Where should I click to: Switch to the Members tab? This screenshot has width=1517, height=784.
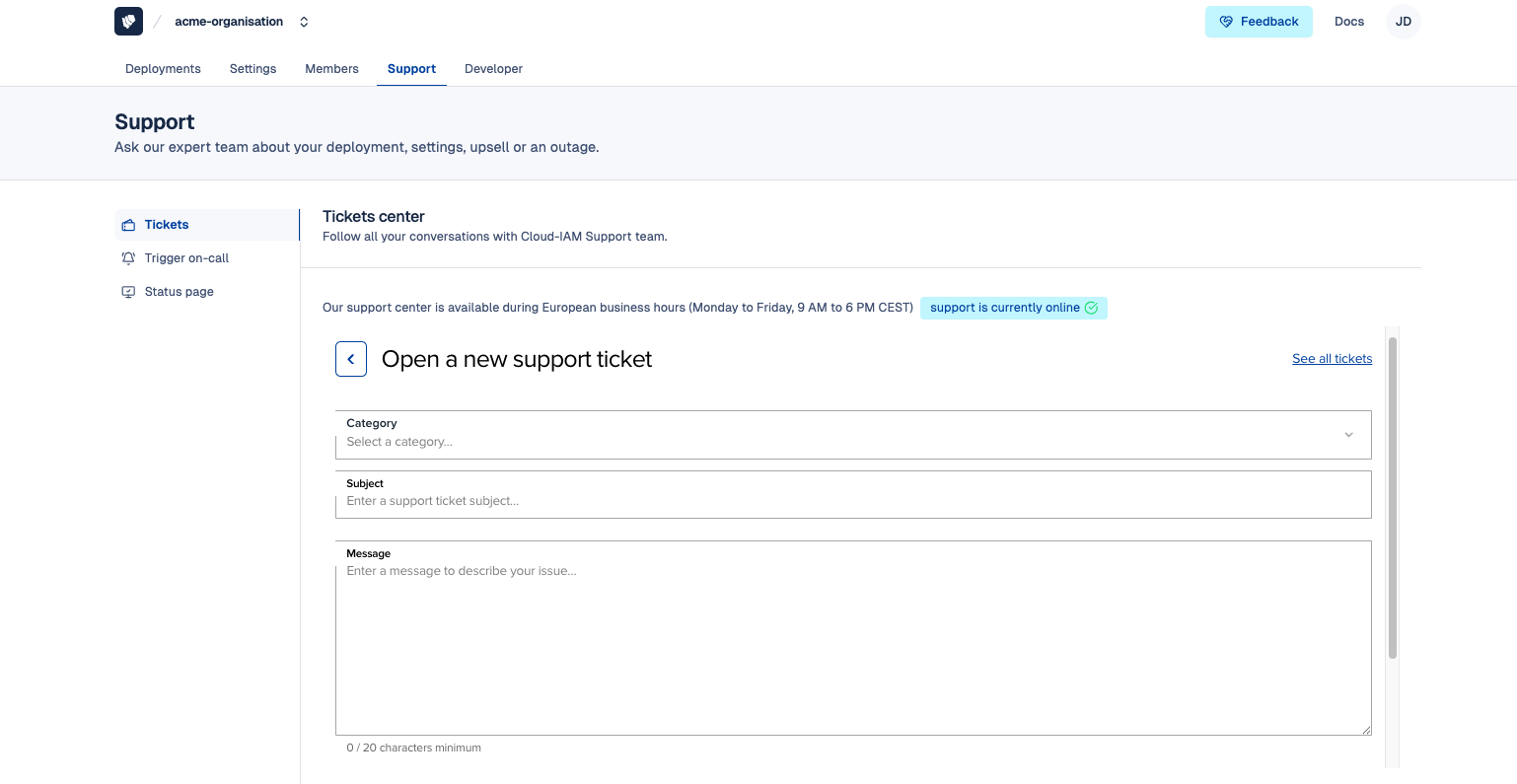331,69
